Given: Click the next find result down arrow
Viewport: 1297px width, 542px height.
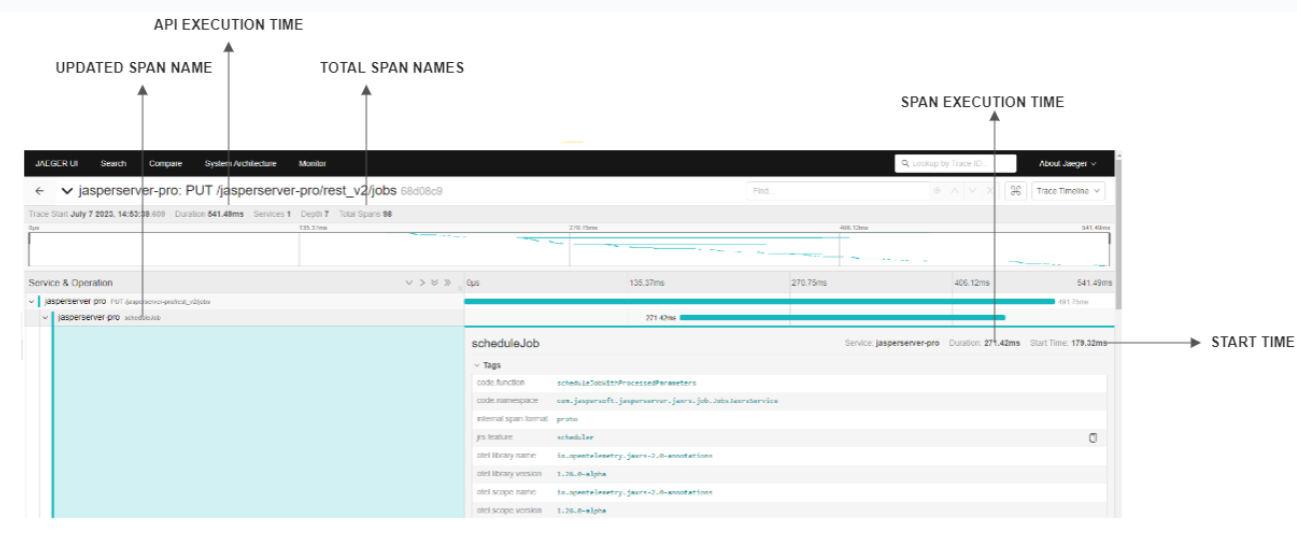Looking at the screenshot, I should 972,190.
